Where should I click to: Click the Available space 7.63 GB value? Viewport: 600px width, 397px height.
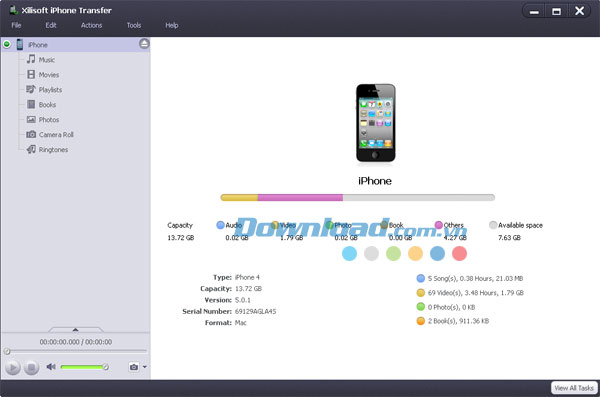509,238
